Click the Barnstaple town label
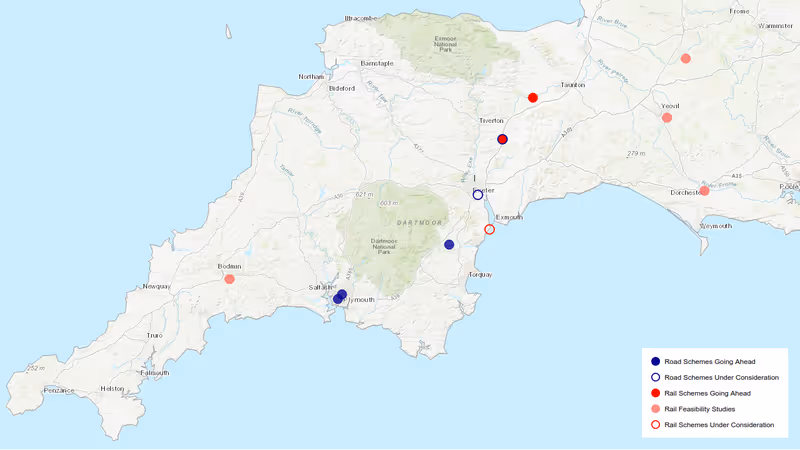 pyautogui.click(x=377, y=64)
